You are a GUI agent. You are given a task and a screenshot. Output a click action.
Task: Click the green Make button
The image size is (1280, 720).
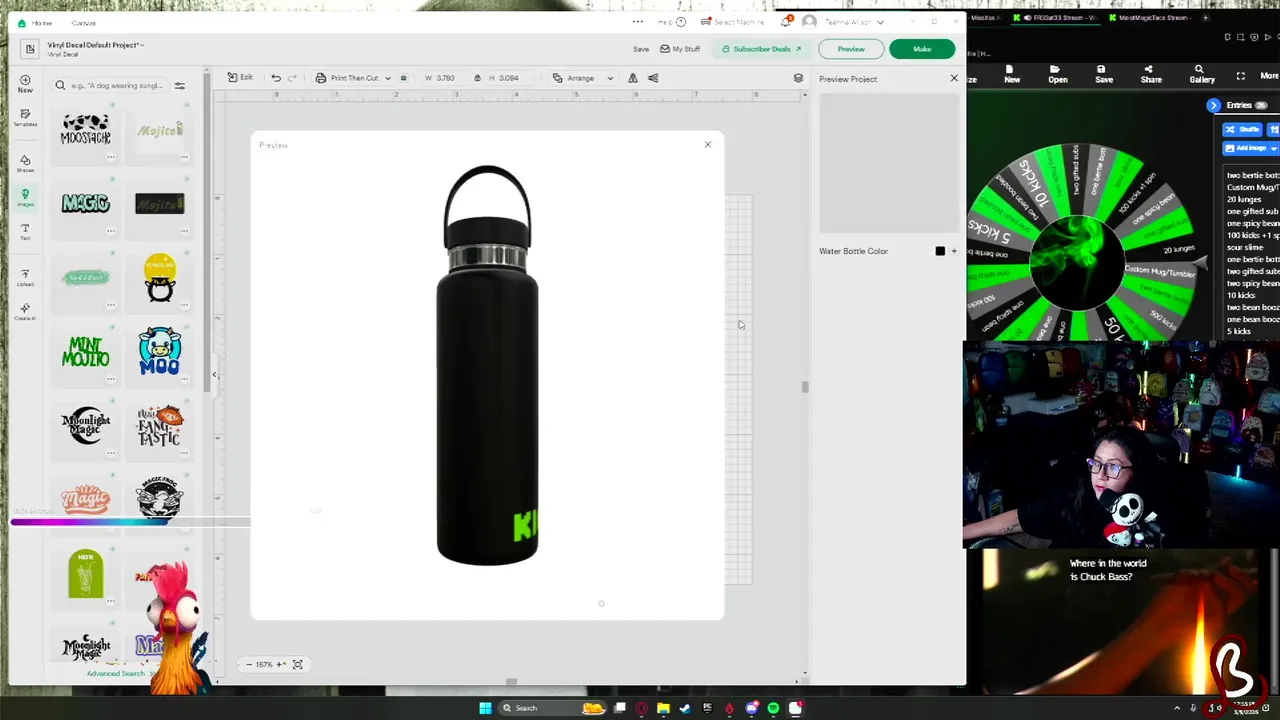pos(922,49)
